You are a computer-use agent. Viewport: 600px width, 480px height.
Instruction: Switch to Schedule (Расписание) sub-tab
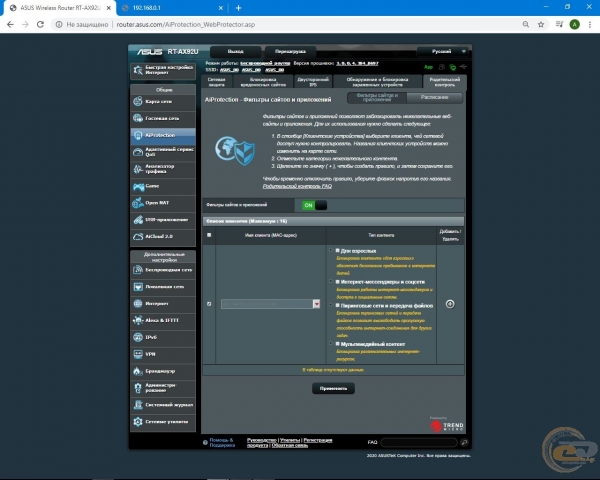(434, 98)
